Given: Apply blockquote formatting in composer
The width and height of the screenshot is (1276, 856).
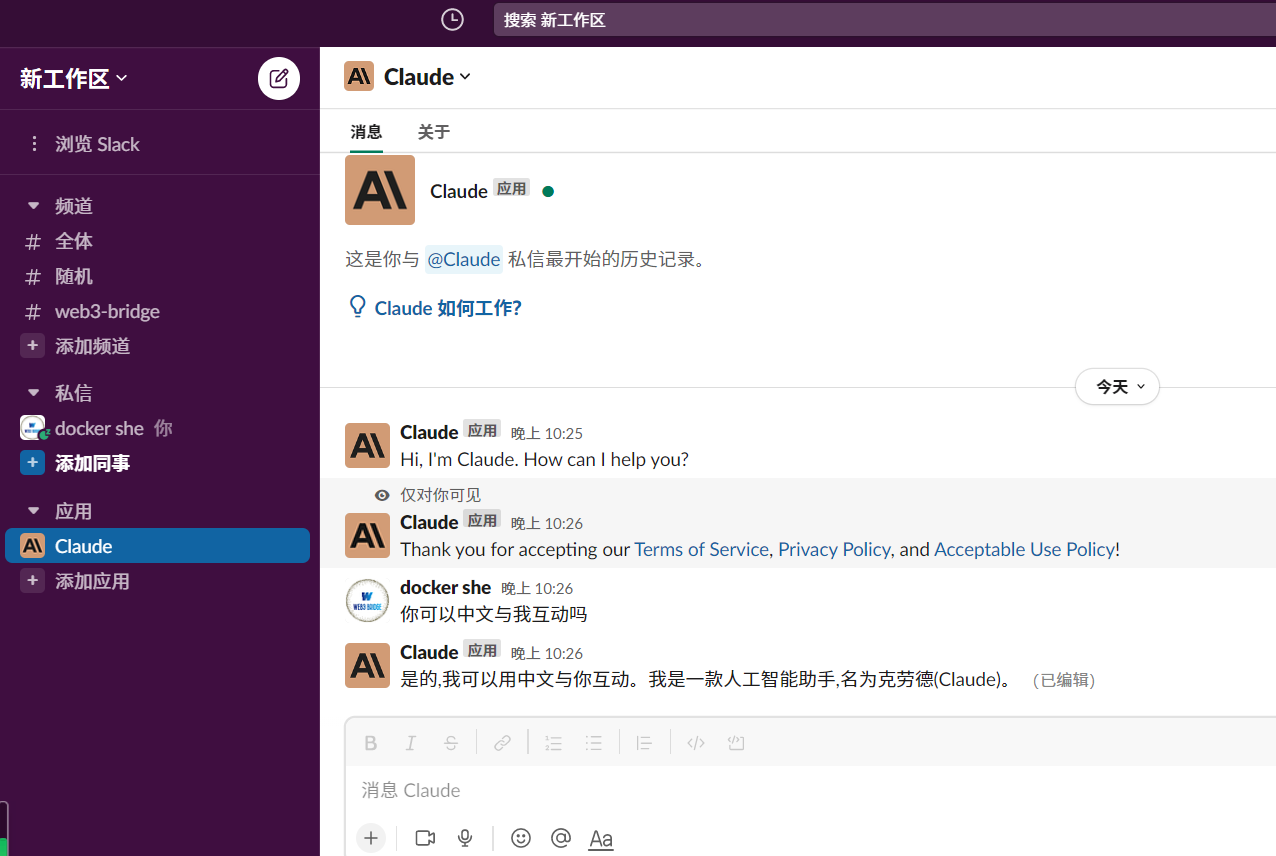Looking at the screenshot, I should pyautogui.click(x=645, y=743).
